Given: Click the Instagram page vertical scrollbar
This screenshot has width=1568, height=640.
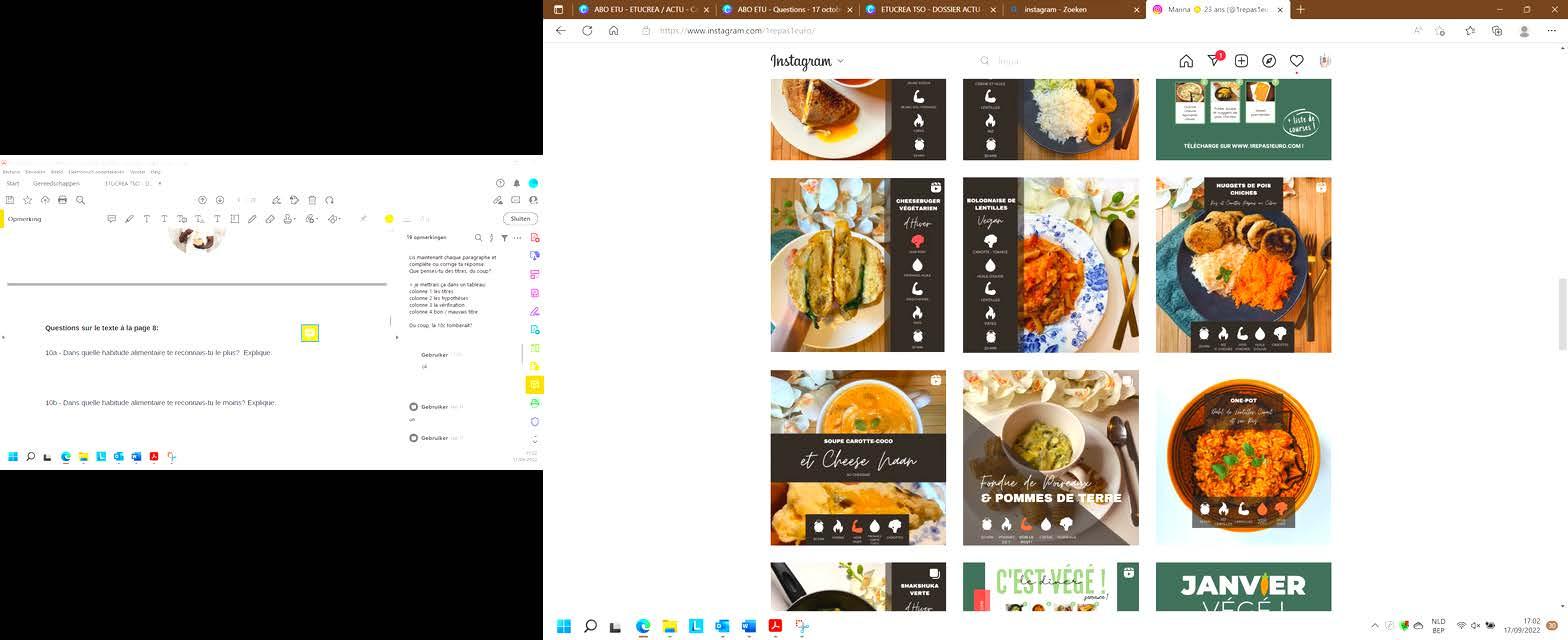Looking at the screenshot, I should (1561, 314).
